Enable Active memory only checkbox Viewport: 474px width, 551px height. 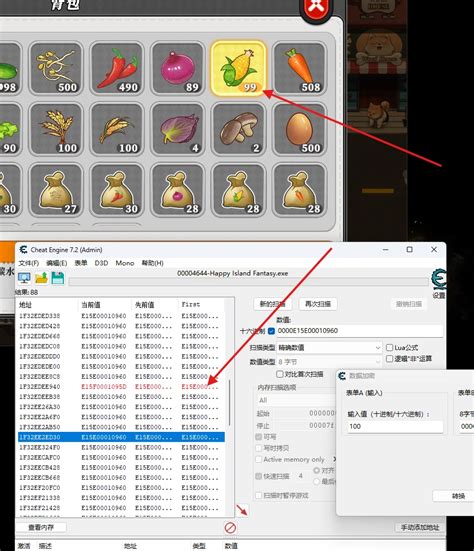tap(259, 459)
